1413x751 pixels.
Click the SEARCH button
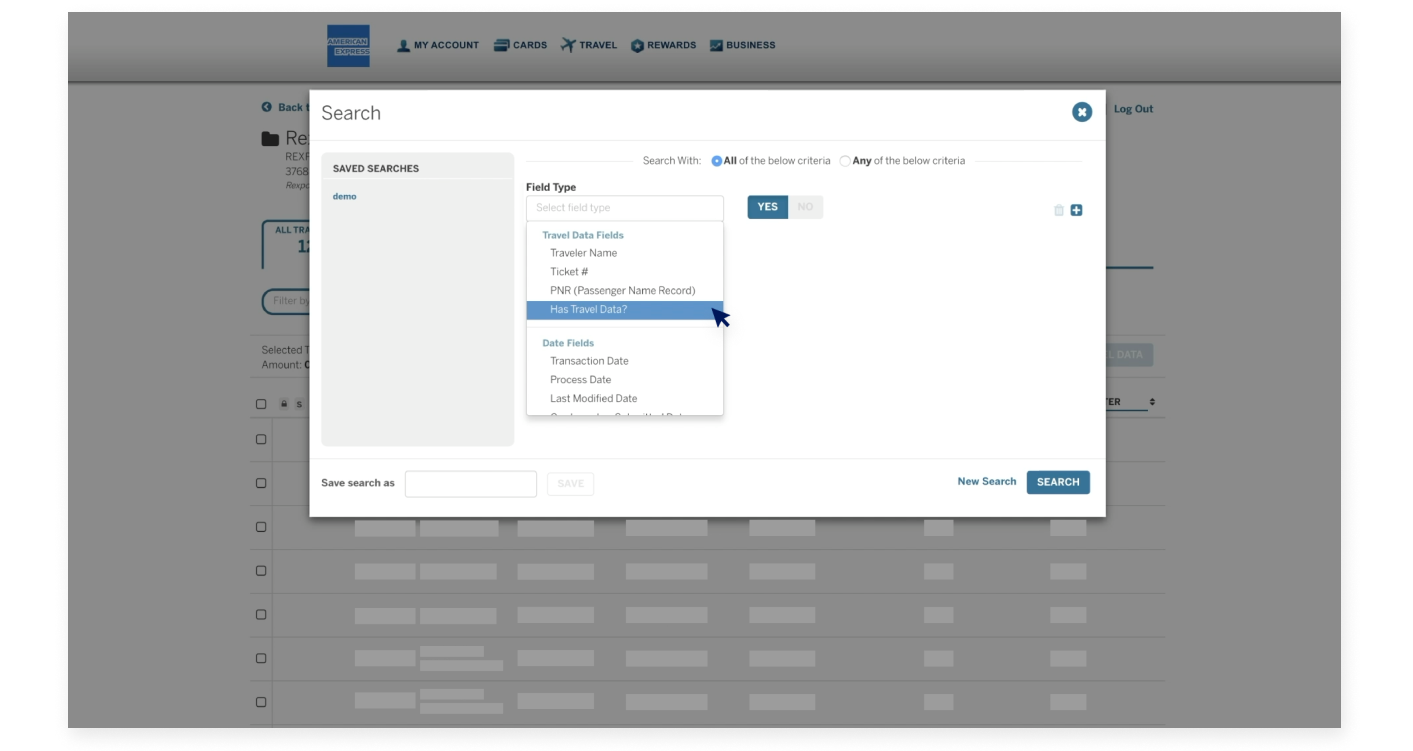[1058, 482]
